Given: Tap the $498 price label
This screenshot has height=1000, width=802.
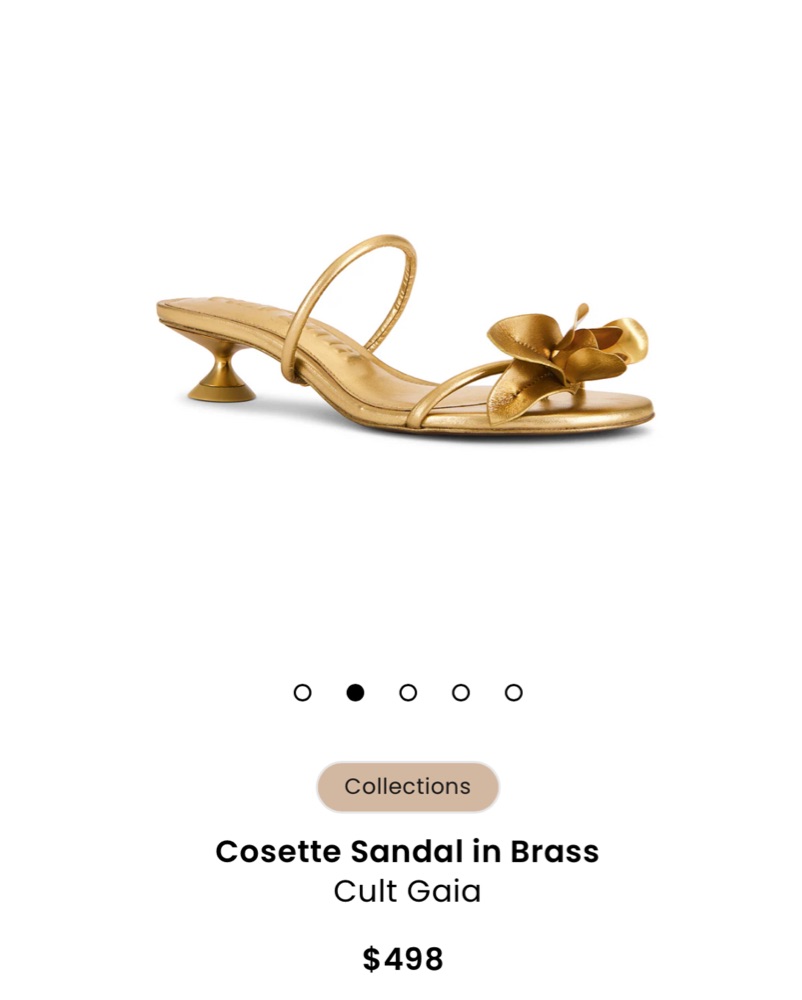Looking at the screenshot, I should coord(403,959).
